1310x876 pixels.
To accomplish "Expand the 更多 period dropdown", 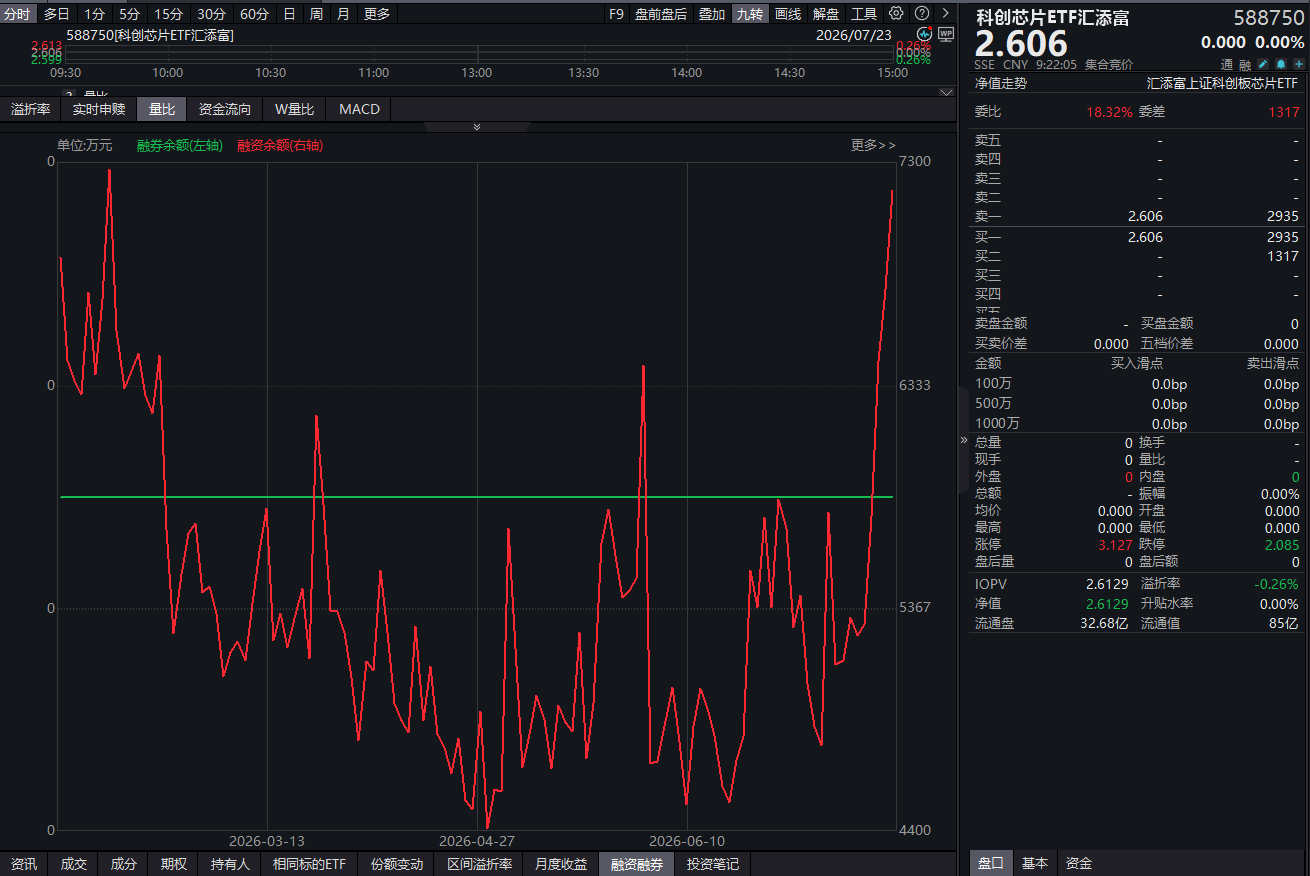I will tap(377, 13).
